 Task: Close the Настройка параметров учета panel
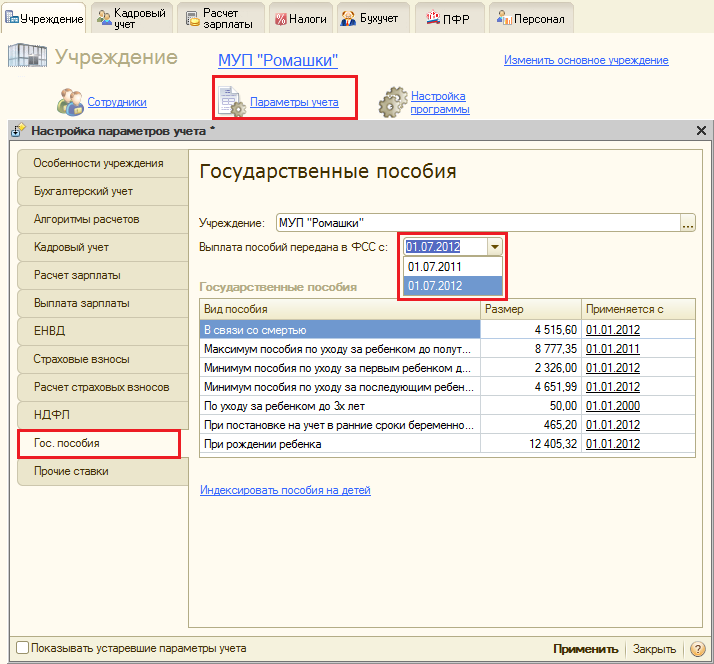pos(701,131)
